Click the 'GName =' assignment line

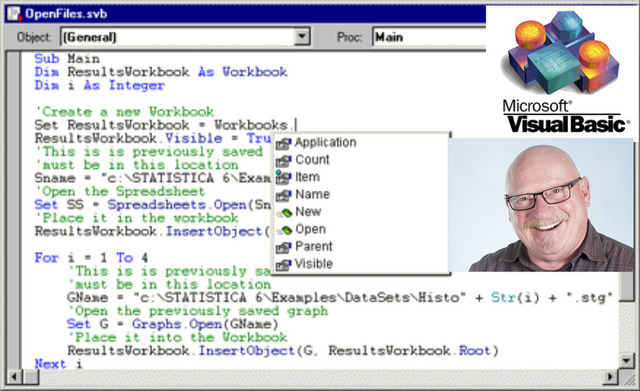pyautogui.click(x=340, y=298)
